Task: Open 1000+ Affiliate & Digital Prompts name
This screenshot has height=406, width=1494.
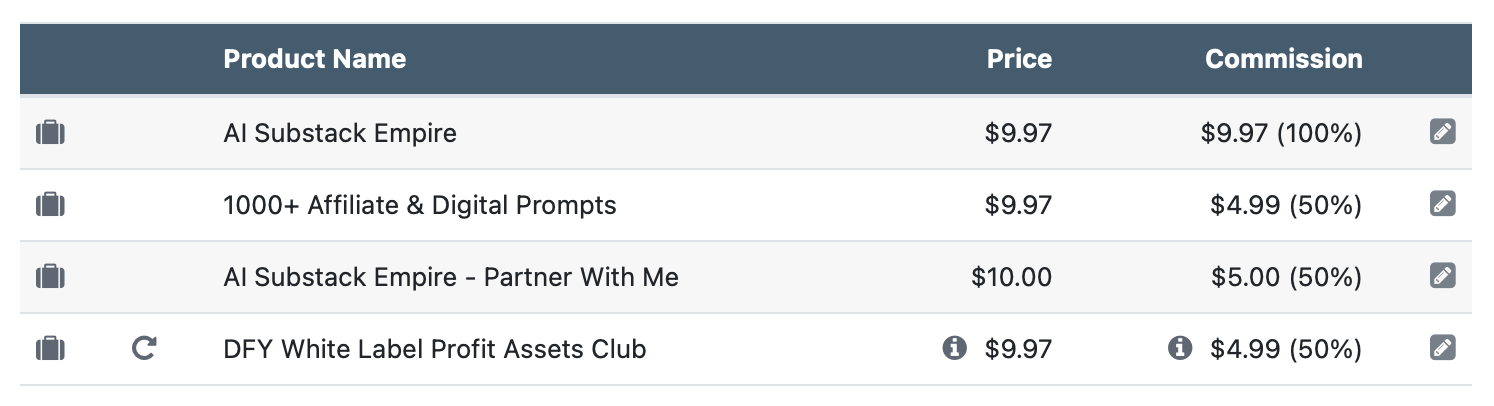Action: [x=420, y=205]
